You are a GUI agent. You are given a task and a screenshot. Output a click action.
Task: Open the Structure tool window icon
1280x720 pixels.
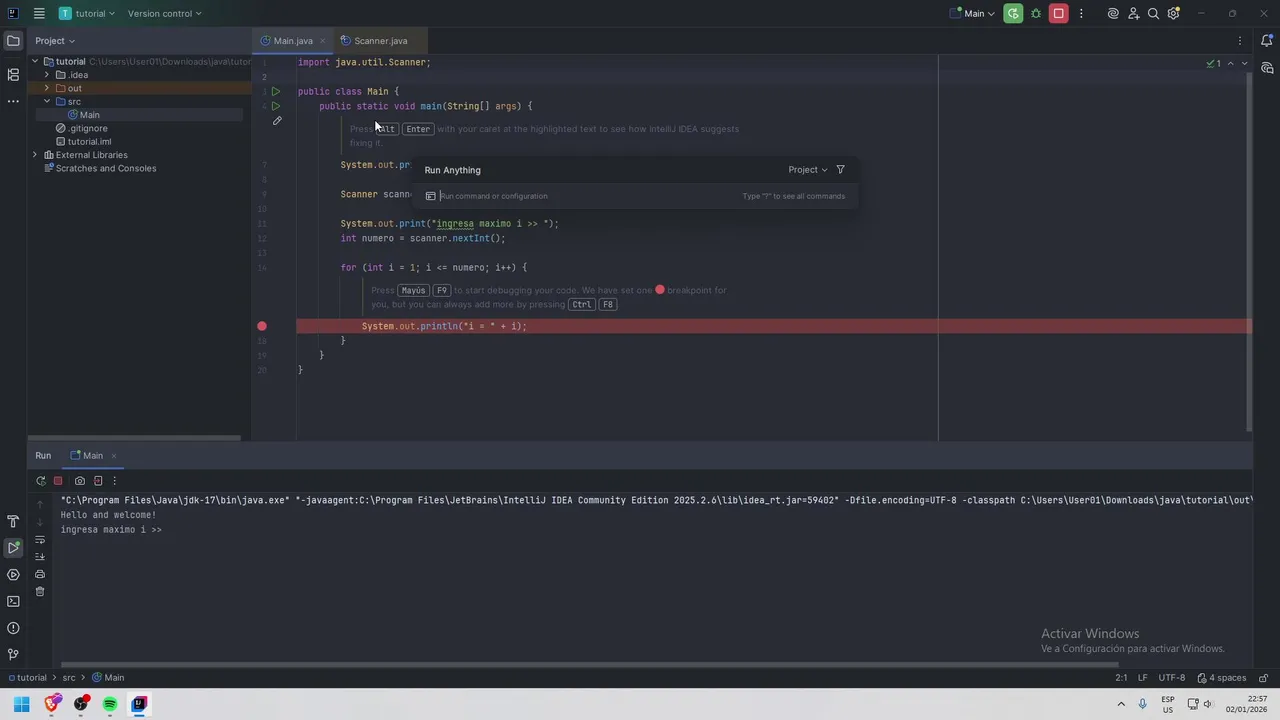tap(13, 75)
